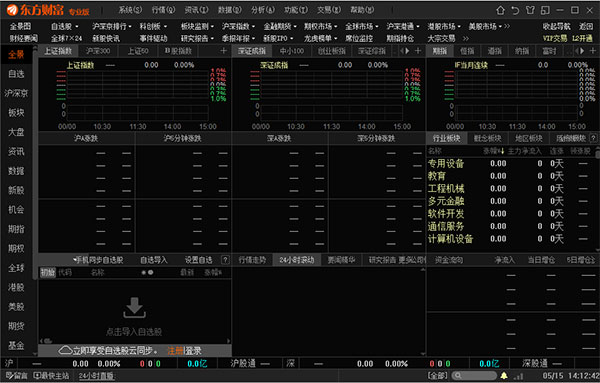Open the 行情(Q) menu
This screenshot has height=383, width=600.
pos(163,10)
